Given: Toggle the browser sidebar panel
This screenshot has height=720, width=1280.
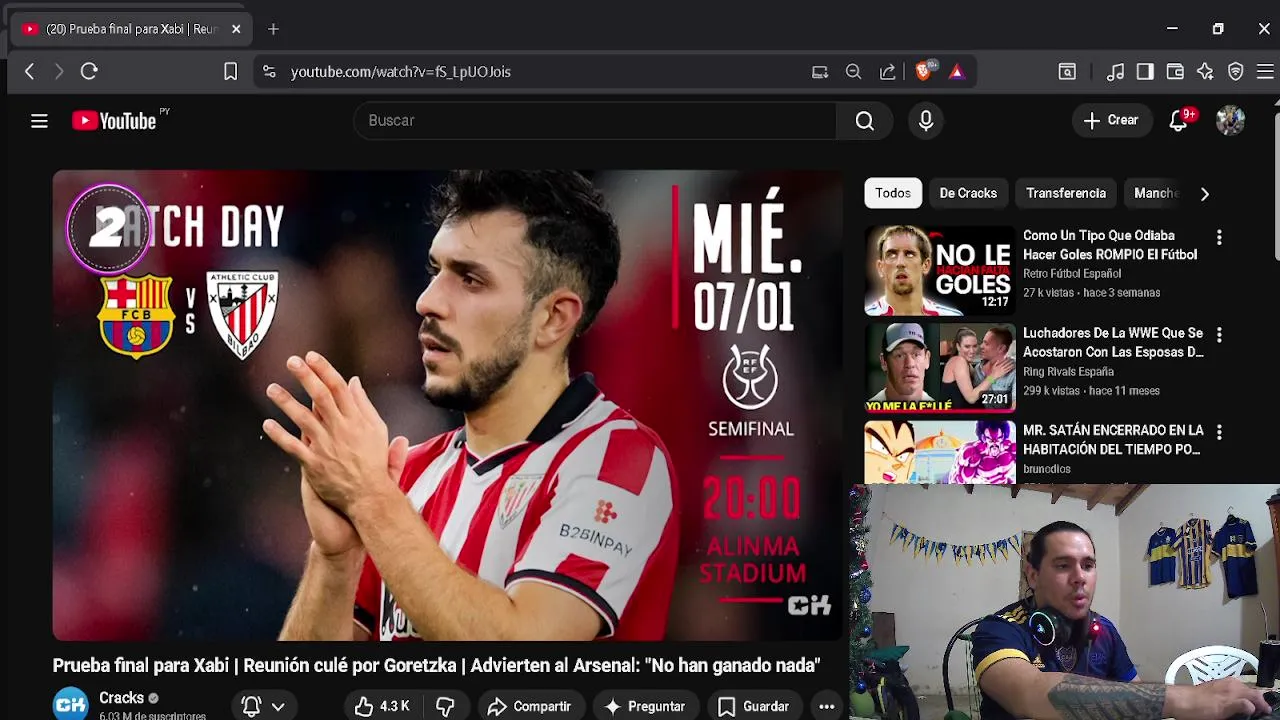Looking at the screenshot, I should (x=1145, y=72).
